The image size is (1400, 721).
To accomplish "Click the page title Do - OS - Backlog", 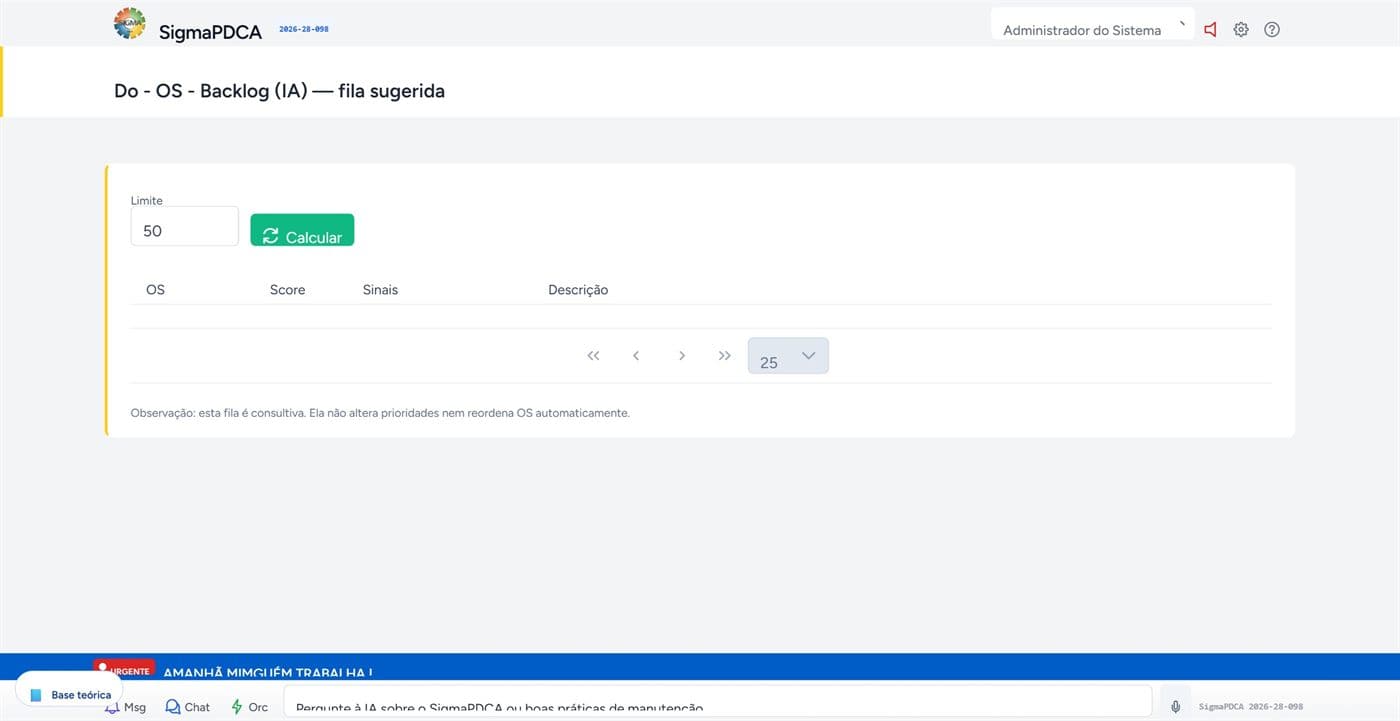I will click(279, 91).
